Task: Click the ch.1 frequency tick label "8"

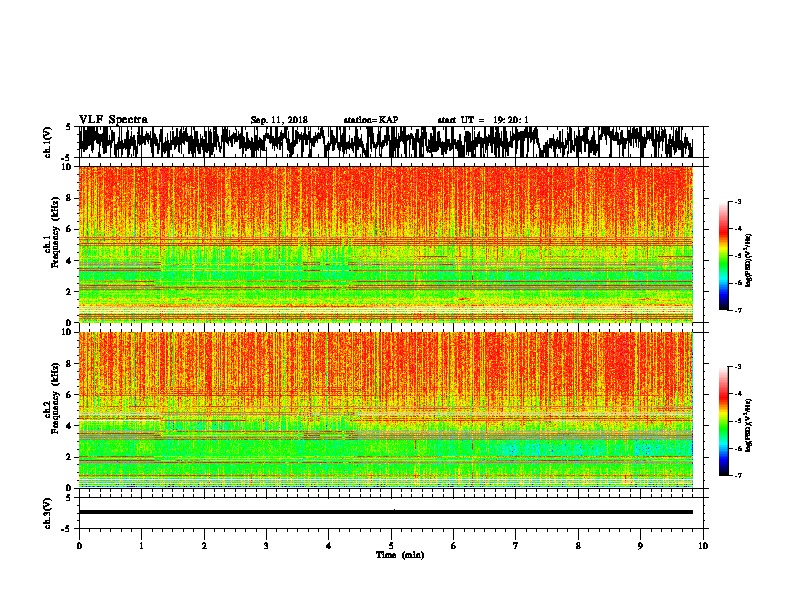Action: coord(70,198)
